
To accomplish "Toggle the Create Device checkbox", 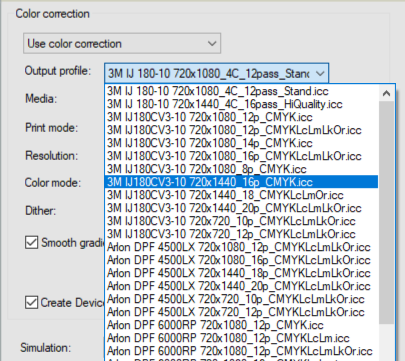I will tap(32, 302).
